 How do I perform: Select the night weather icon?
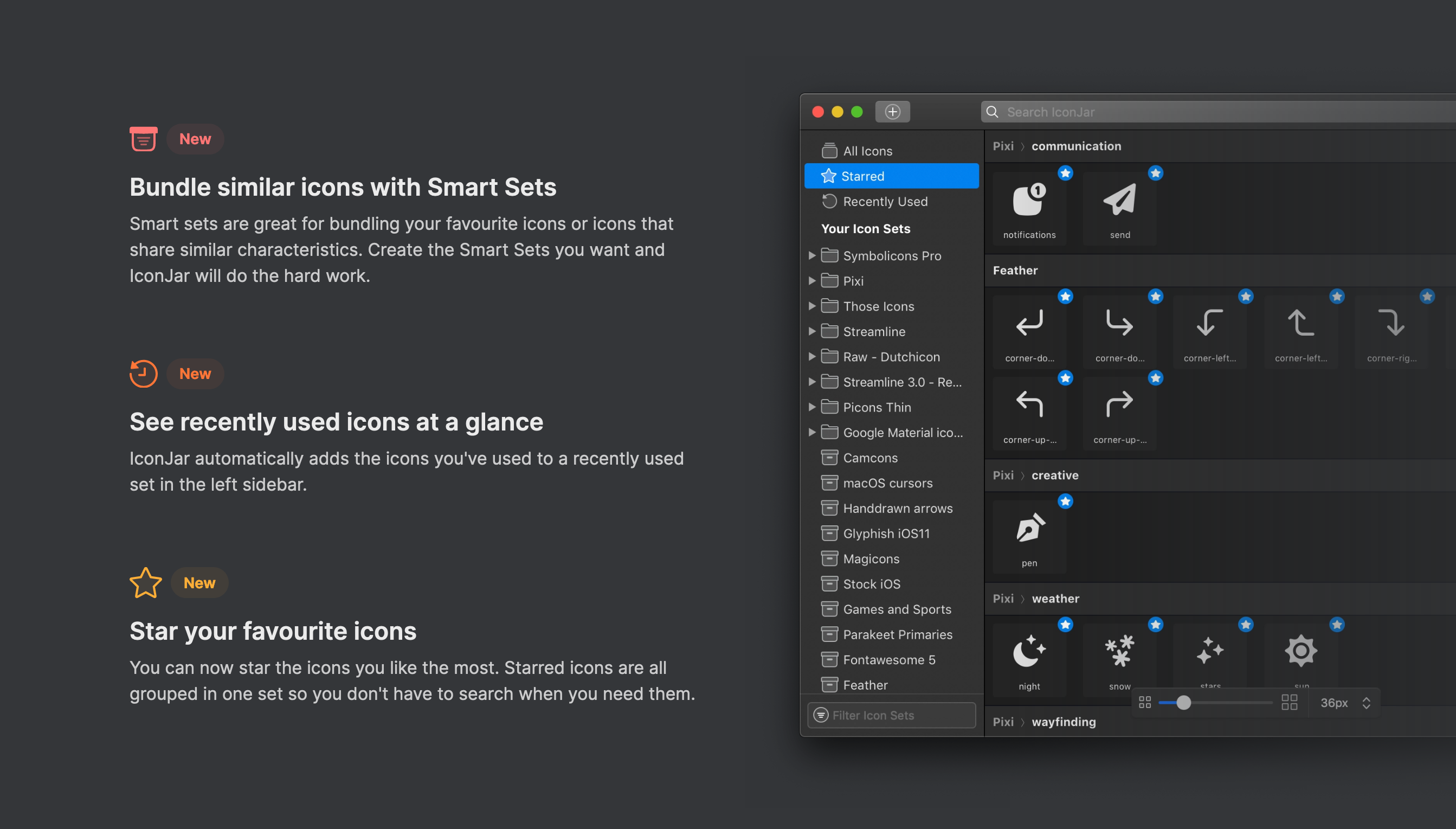click(1029, 660)
